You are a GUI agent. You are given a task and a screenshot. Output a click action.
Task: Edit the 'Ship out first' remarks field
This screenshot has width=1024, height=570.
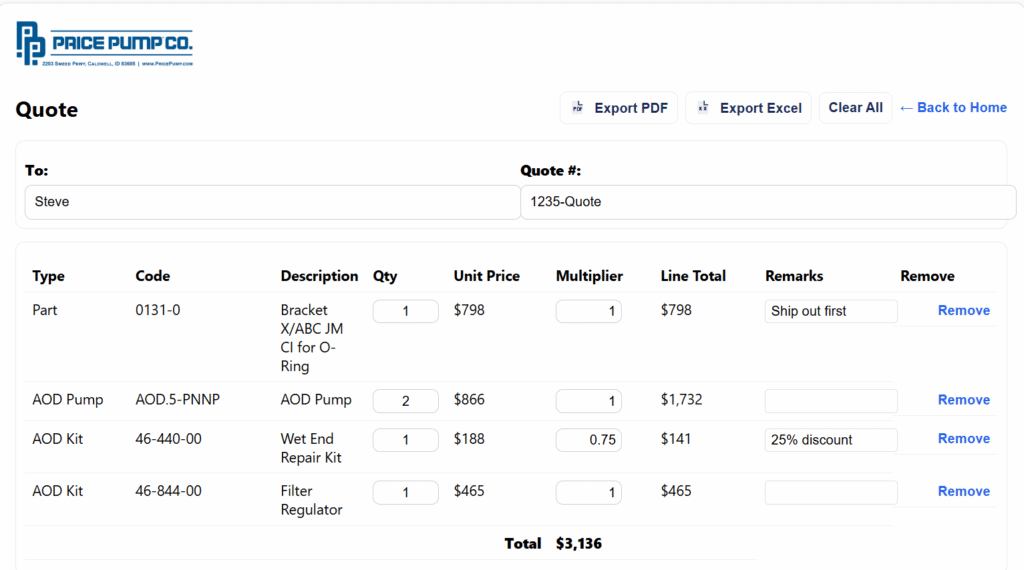pyautogui.click(x=830, y=311)
